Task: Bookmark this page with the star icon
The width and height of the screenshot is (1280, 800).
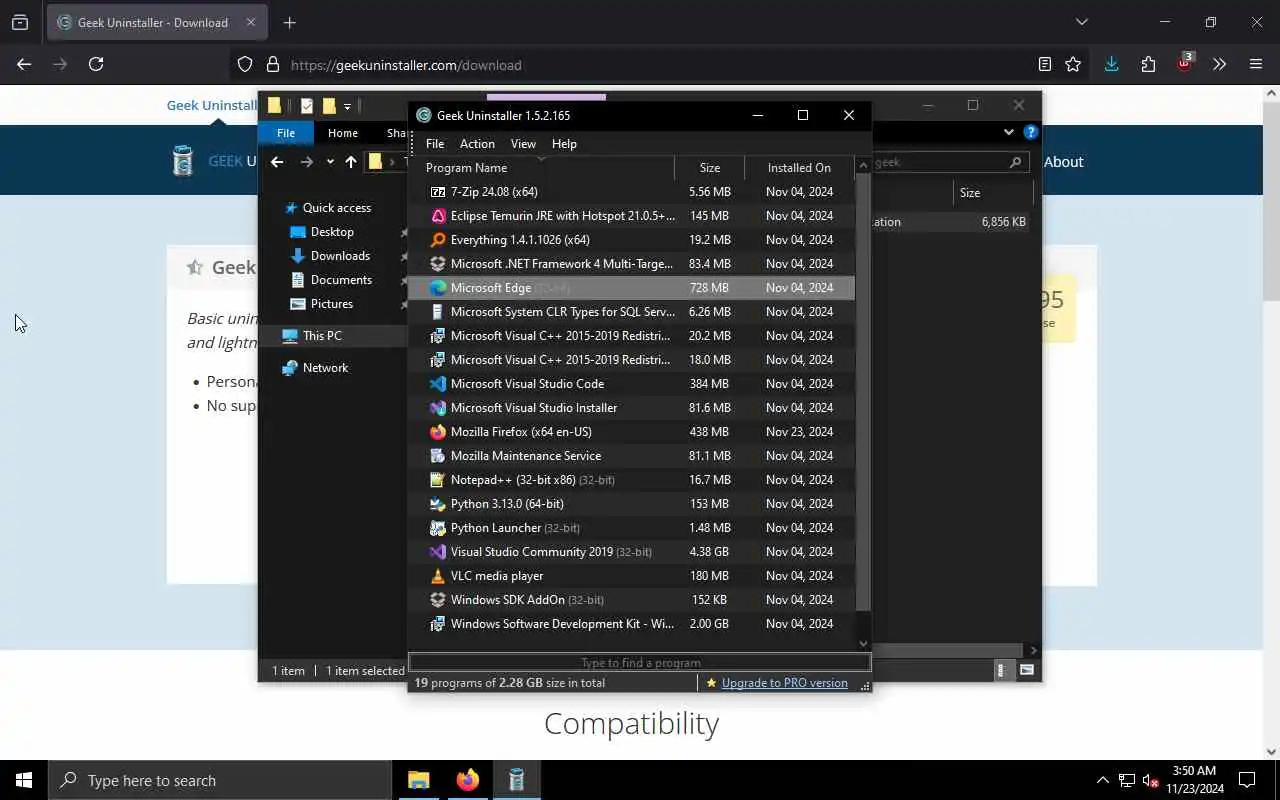Action: 1073,64
